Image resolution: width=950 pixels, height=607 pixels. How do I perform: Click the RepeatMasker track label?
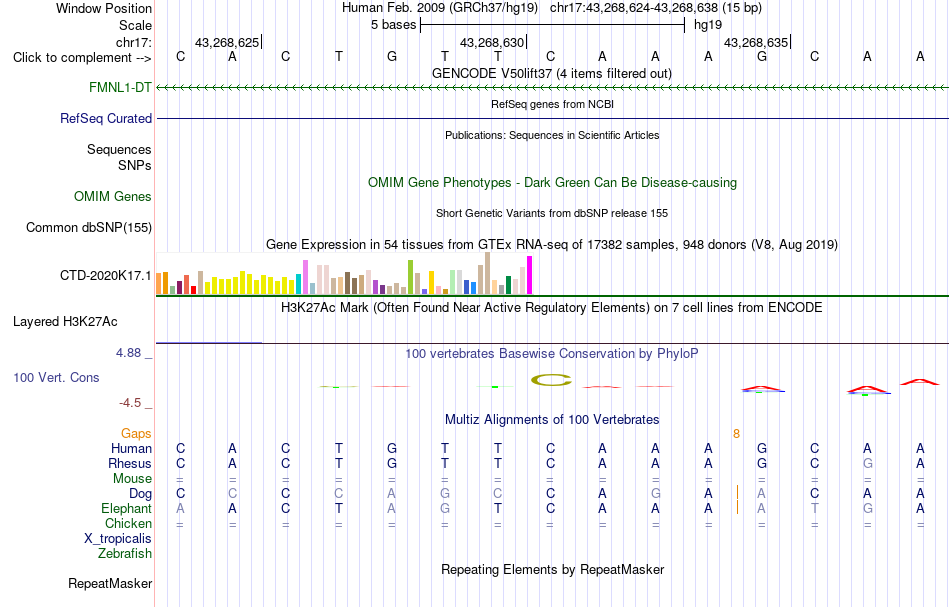coord(110,583)
